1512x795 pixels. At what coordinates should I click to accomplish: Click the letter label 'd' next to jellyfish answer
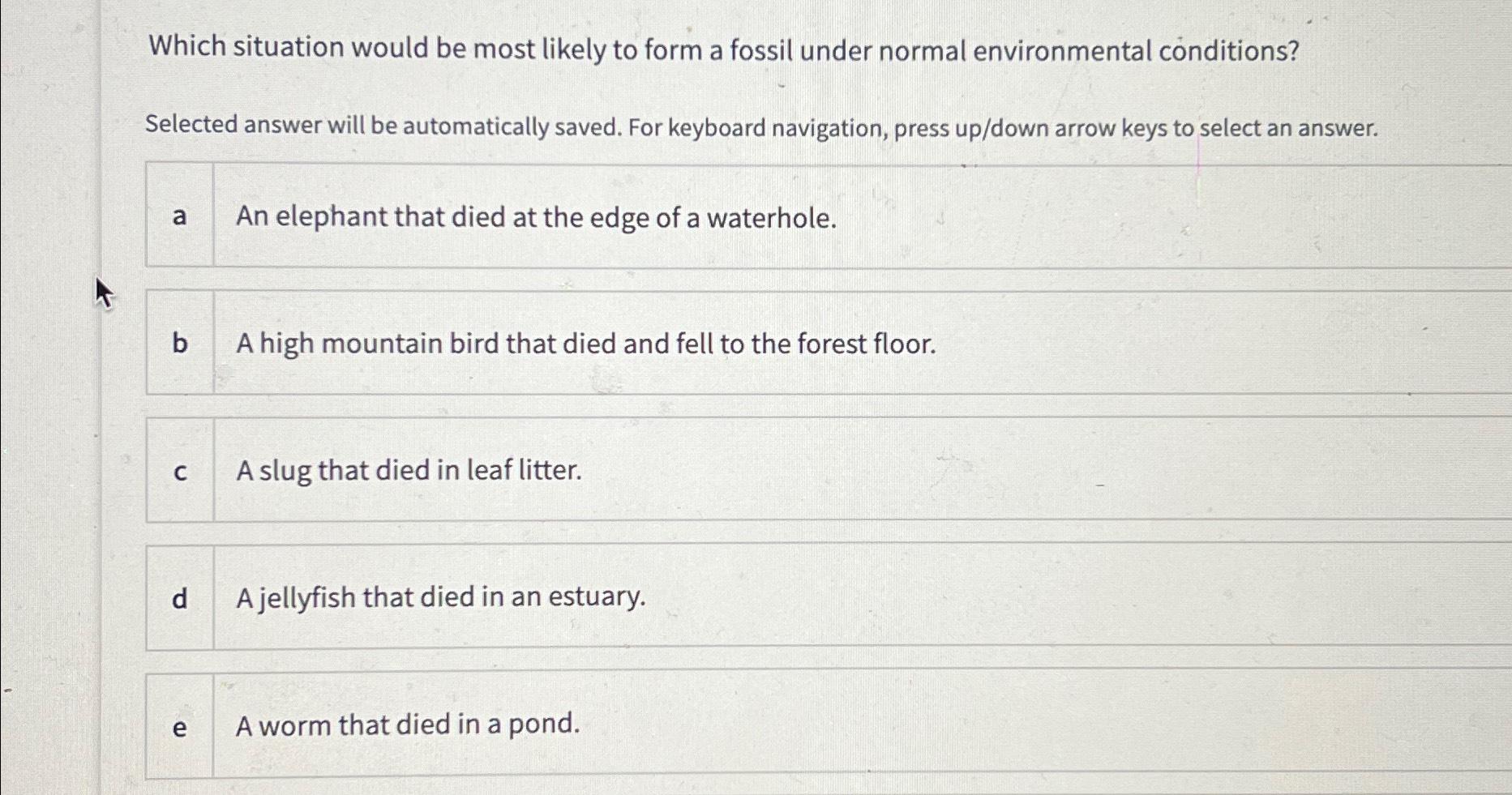click(x=179, y=597)
